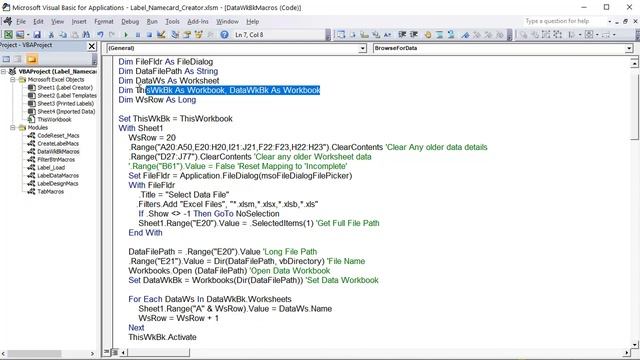Select Sheet3 (Printed Labels) in tree
This screenshot has height=360, width=640.
65,104
